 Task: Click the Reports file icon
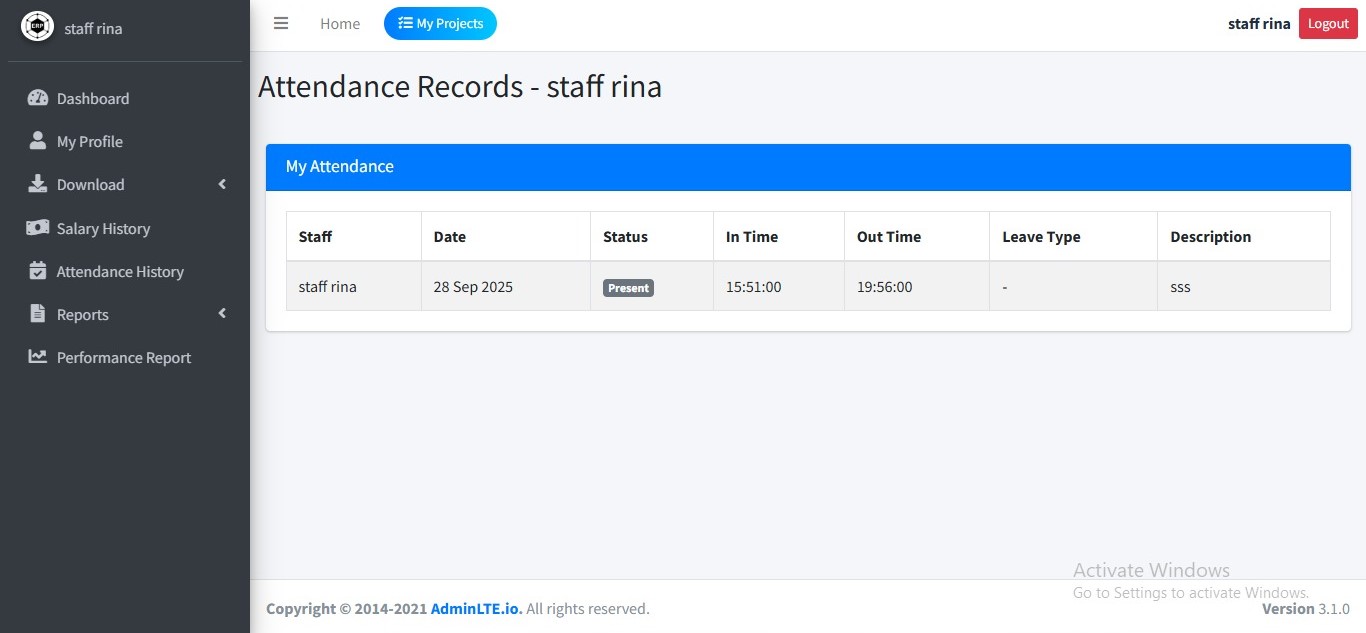pyautogui.click(x=37, y=314)
